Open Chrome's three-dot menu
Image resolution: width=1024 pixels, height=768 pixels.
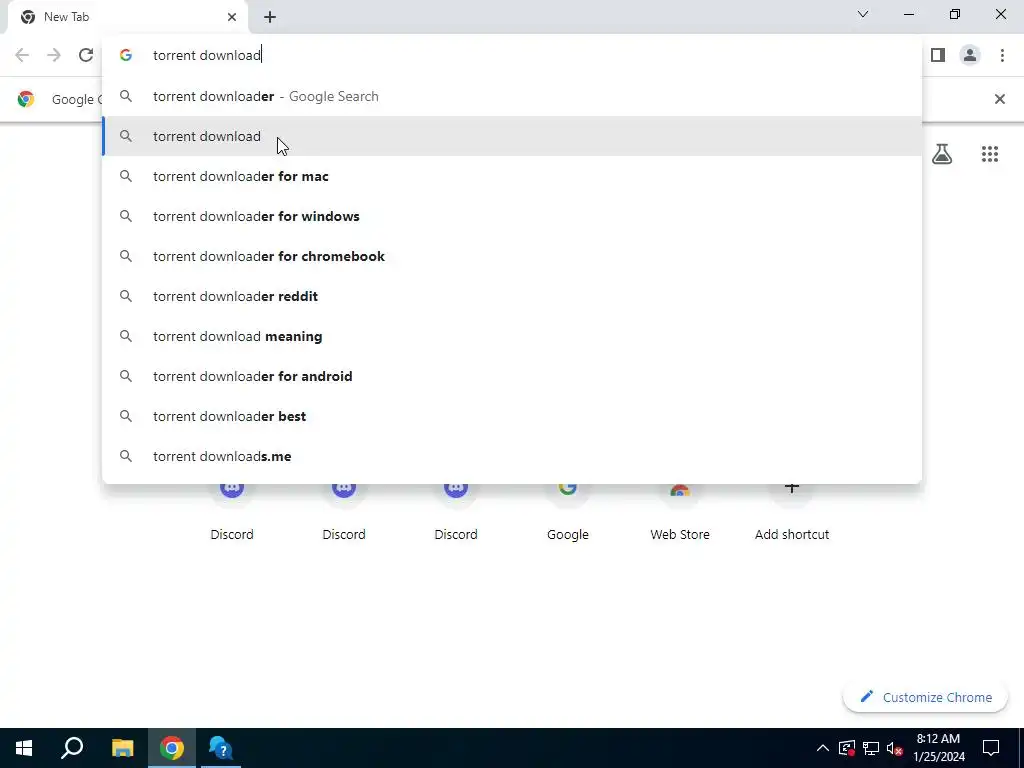coord(1002,55)
